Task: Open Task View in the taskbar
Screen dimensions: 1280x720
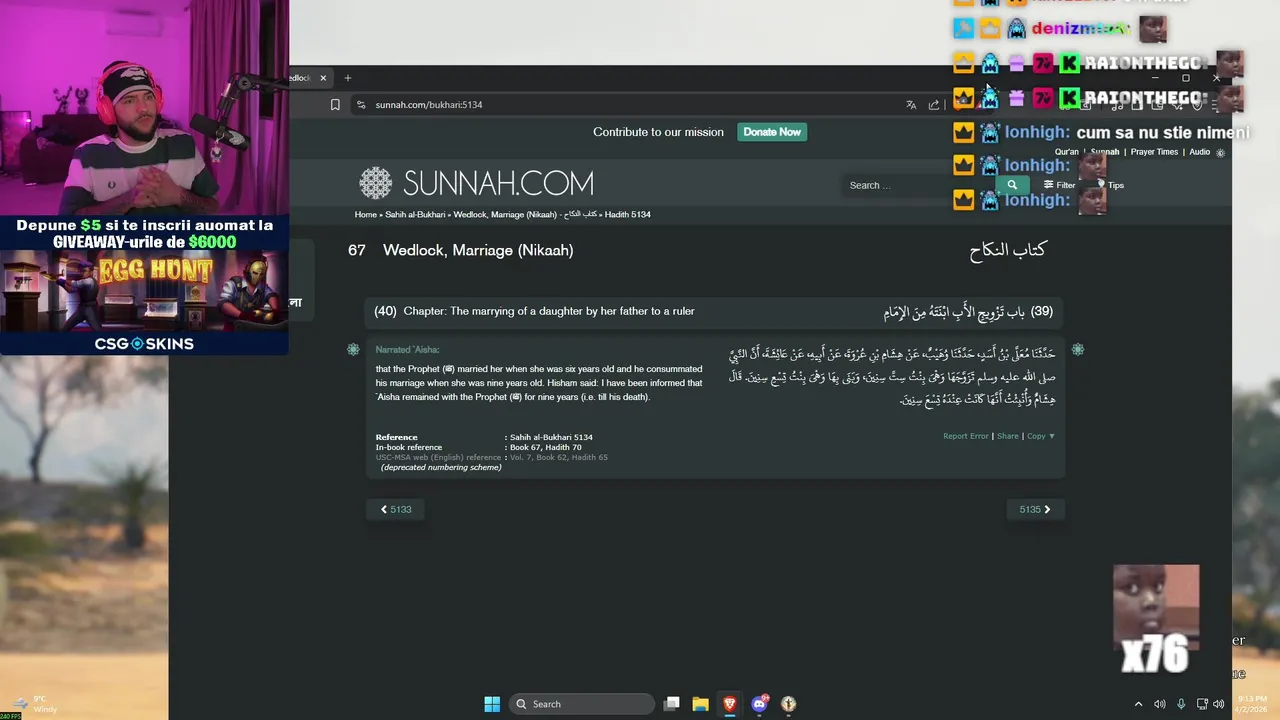Action: coord(672,704)
